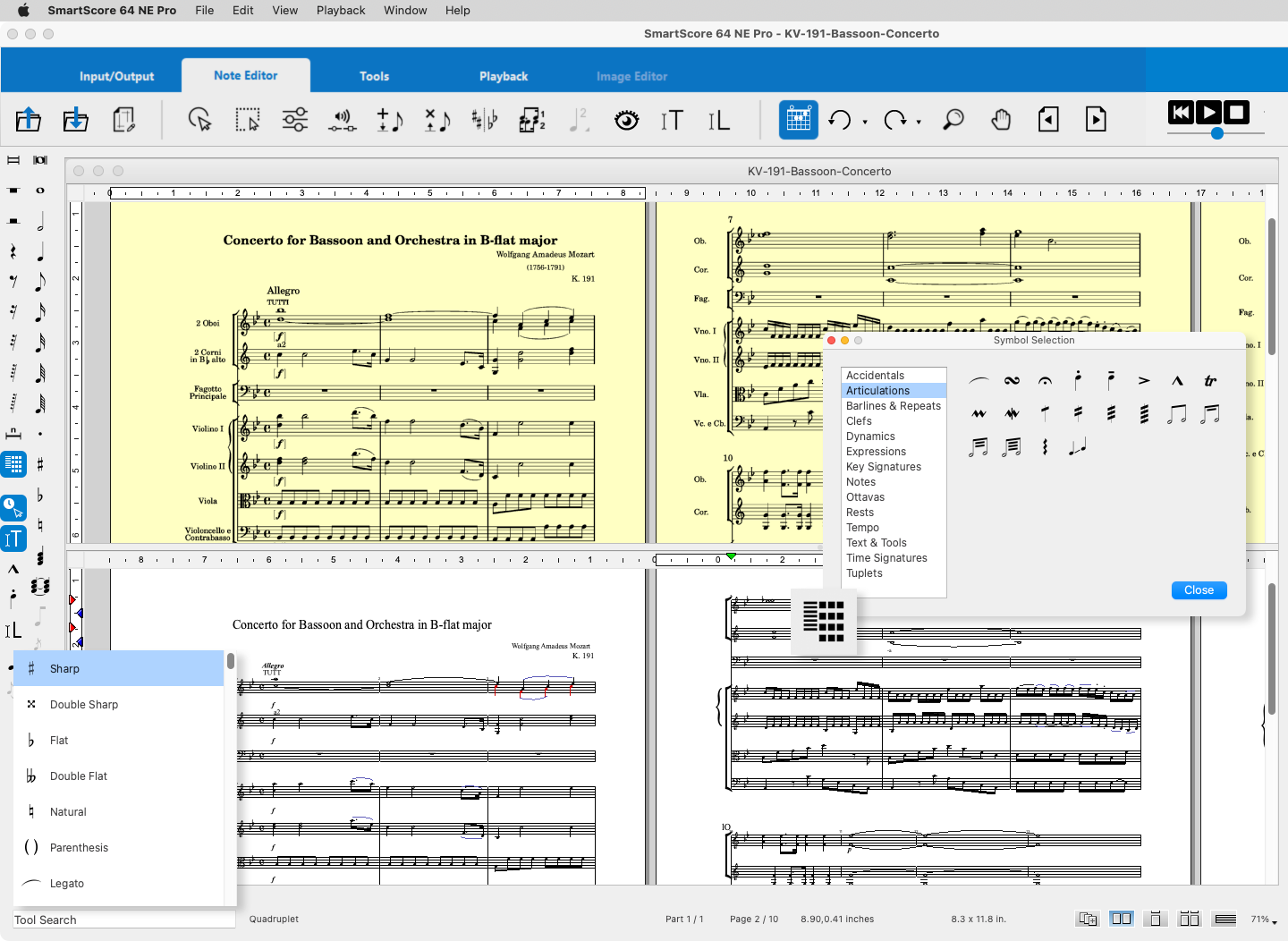Pick the flat symbol in left palette
This screenshot has height=941, width=1288.
pyautogui.click(x=40, y=496)
